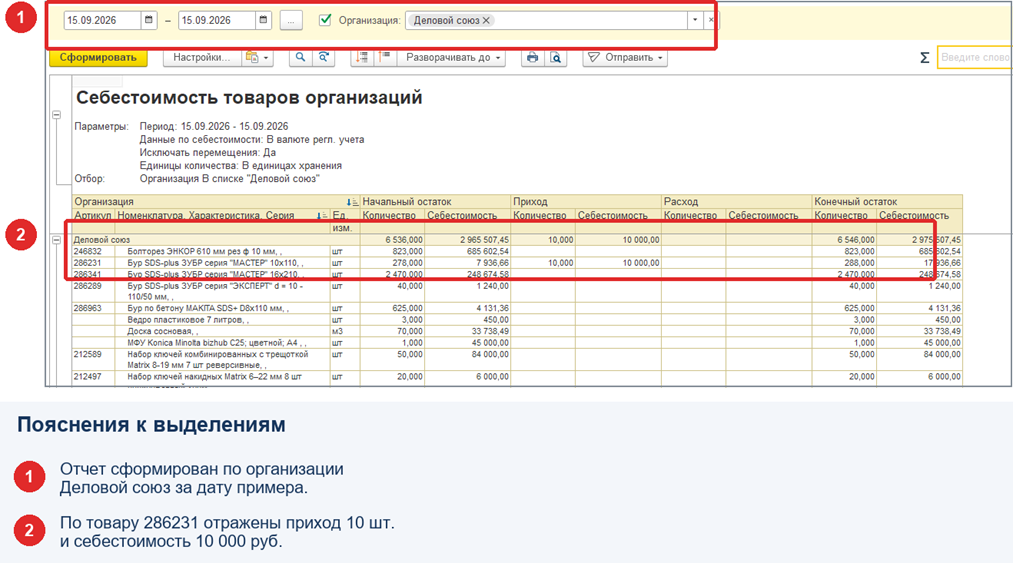Toggle the Организация filter checkbox
The image size is (1013, 563).
point(326,20)
